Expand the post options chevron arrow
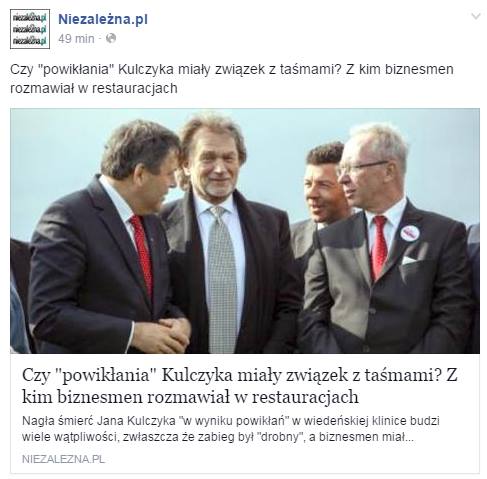Viewport: 487px width, 479px height. [476, 16]
